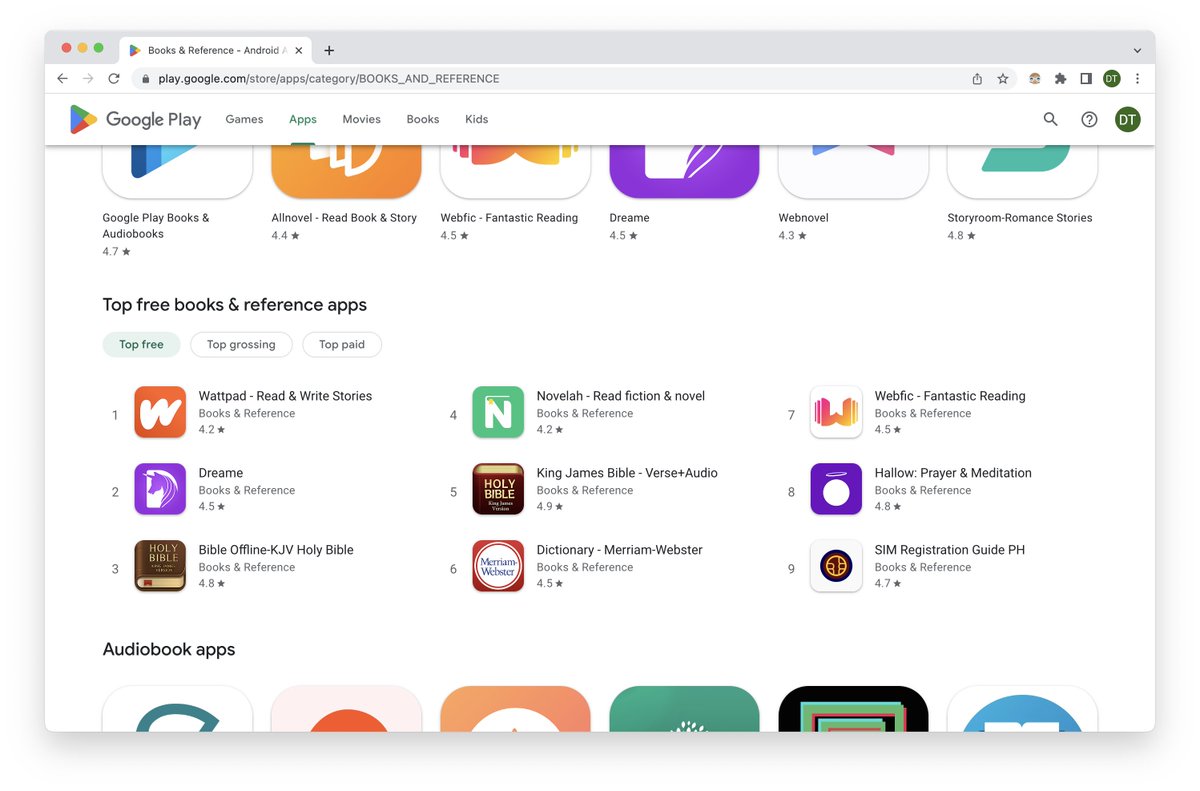Open Novelah - Read fiction & novel link

[621, 396]
